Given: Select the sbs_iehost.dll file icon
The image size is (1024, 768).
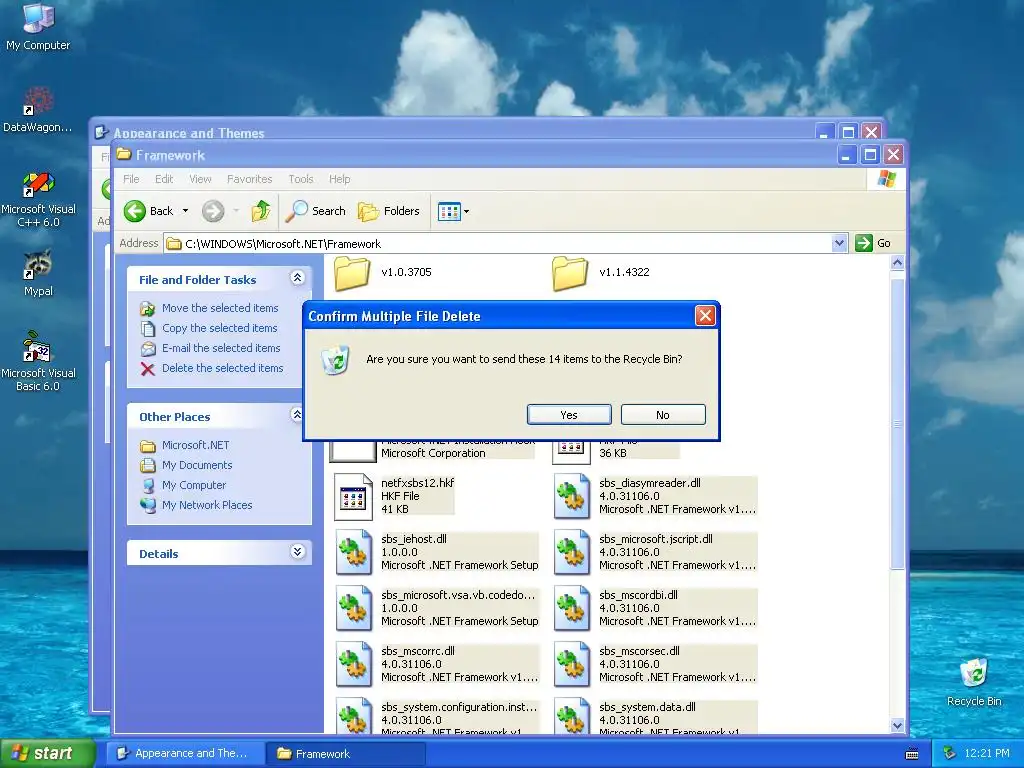Looking at the screenshot, I should (x=354, y=552).
